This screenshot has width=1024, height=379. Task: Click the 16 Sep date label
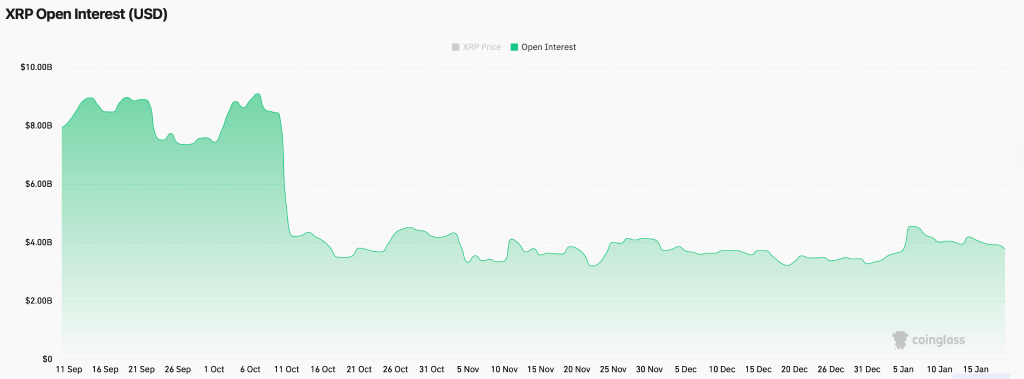pyautogui.click(x=106, y=370)
